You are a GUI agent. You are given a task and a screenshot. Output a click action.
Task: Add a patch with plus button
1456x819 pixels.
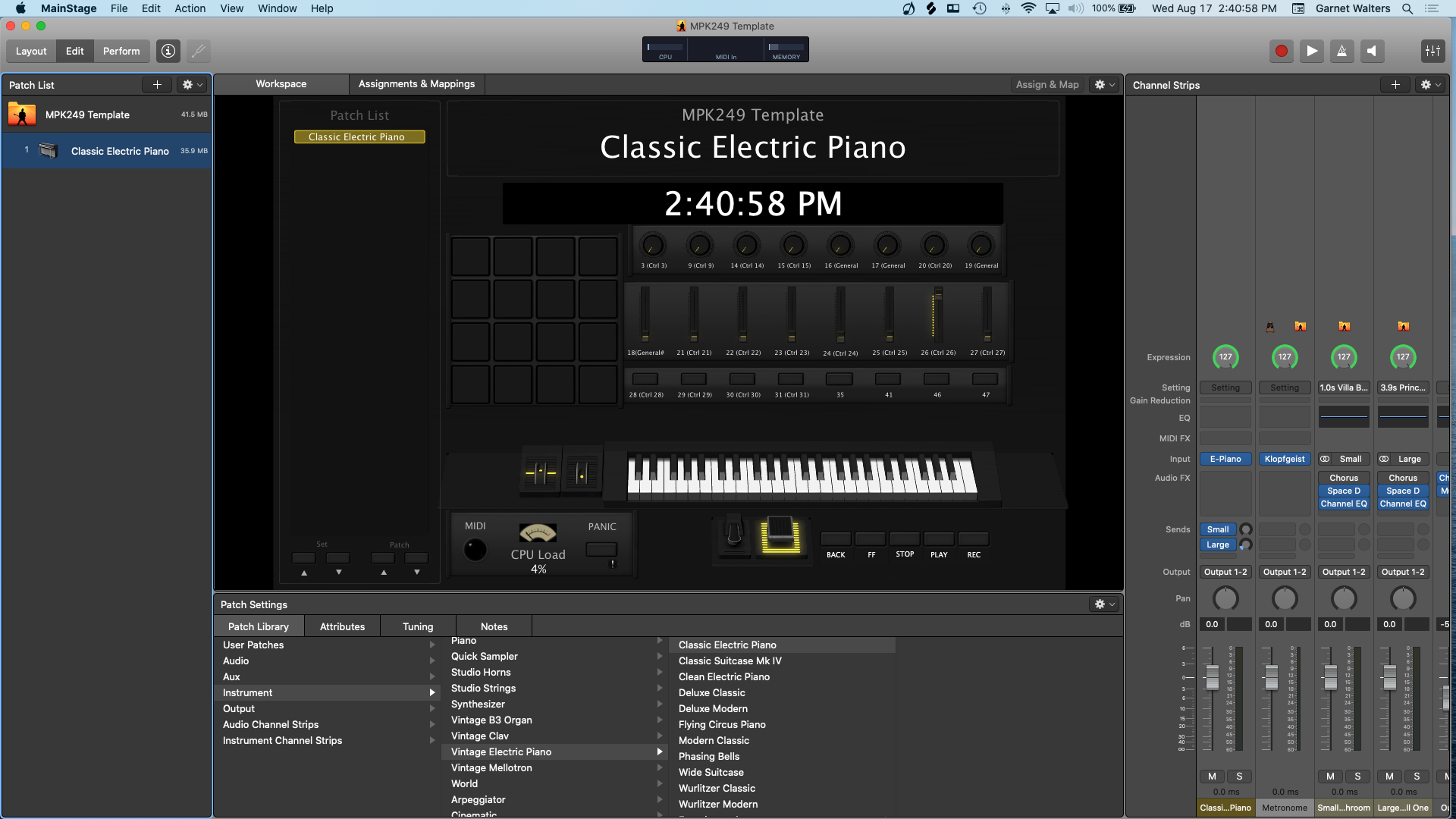[157, 85]
